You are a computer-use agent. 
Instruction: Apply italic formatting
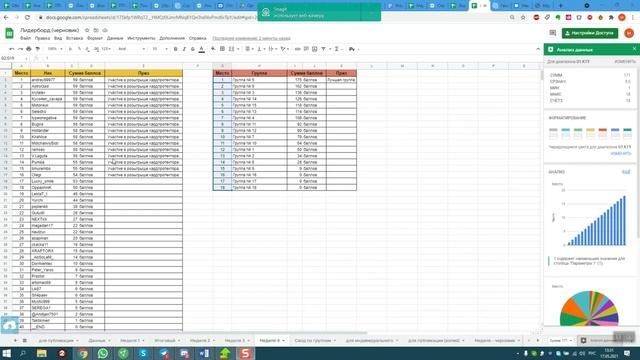[184, 49]
